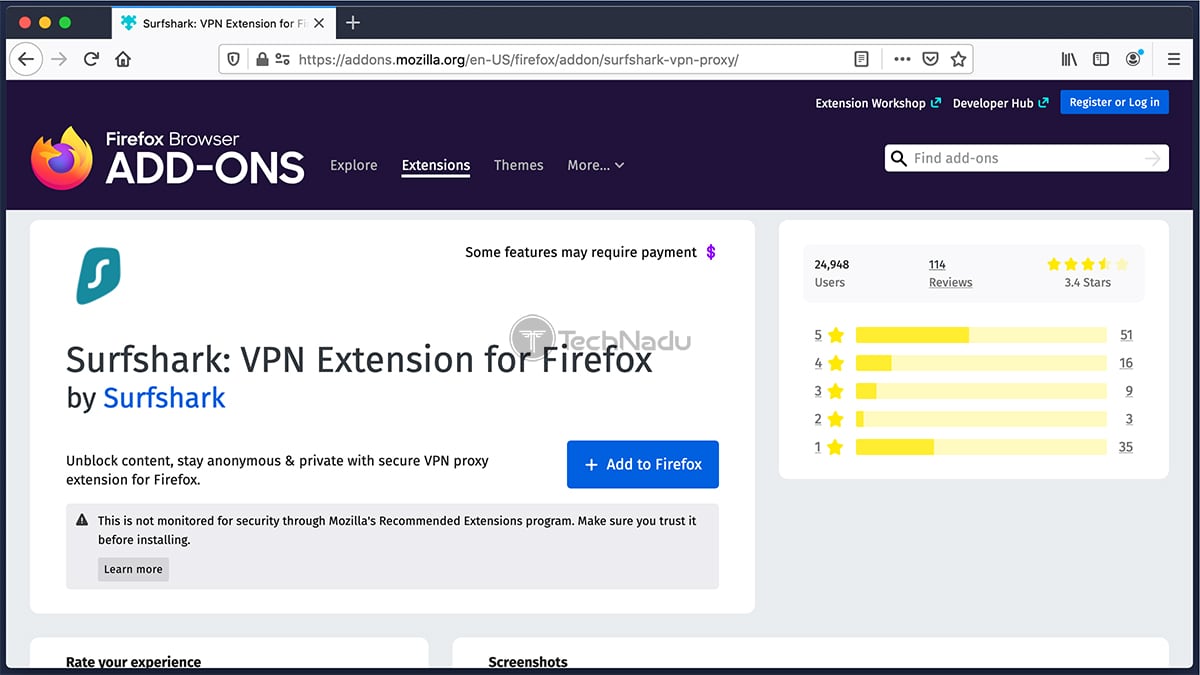
Task: Filter reviews by 1 star row
Action: tap(973, 447)
